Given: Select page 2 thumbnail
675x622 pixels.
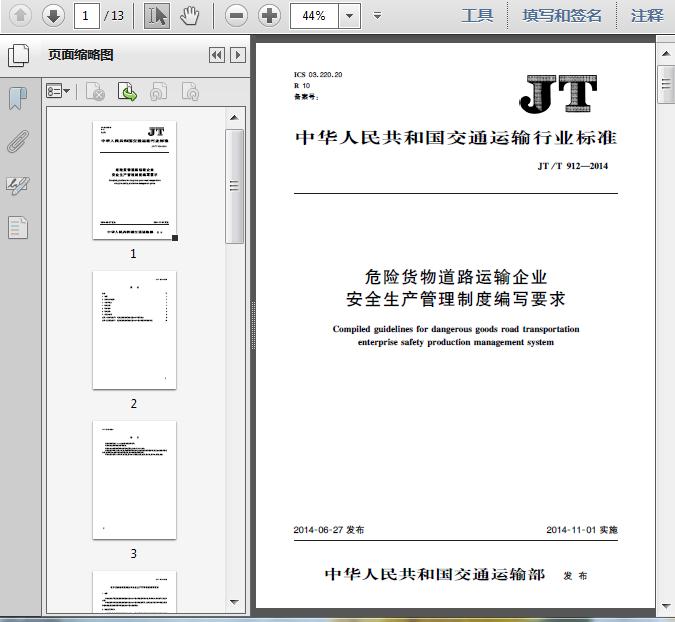Looking at the screenshot, I should (x=134, y=330).
